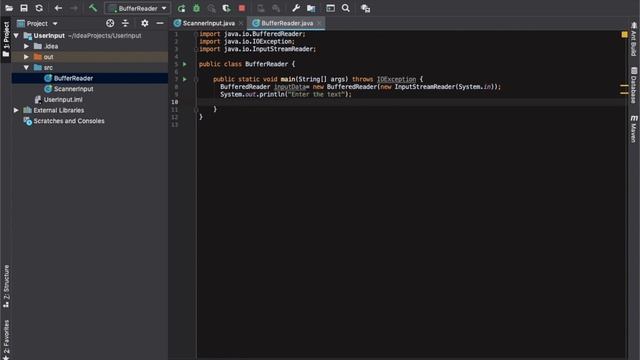Toggle the 1: Project tool window tab
Image resolution: width=640 pixels, height=360 pixels.
click(6, 40)
